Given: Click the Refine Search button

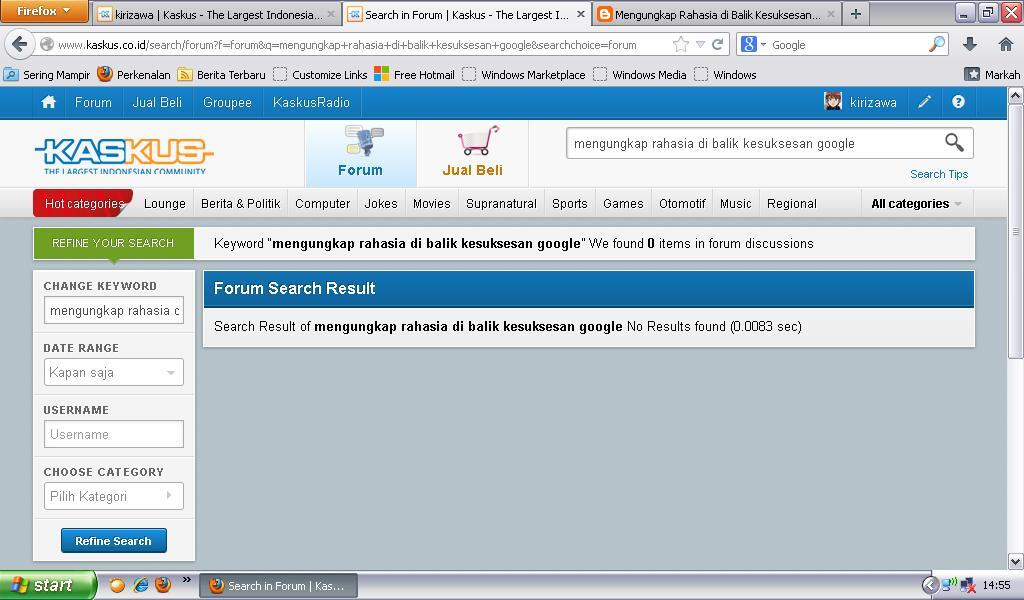Looking at the screenshot, I should (x=114, y=541).
